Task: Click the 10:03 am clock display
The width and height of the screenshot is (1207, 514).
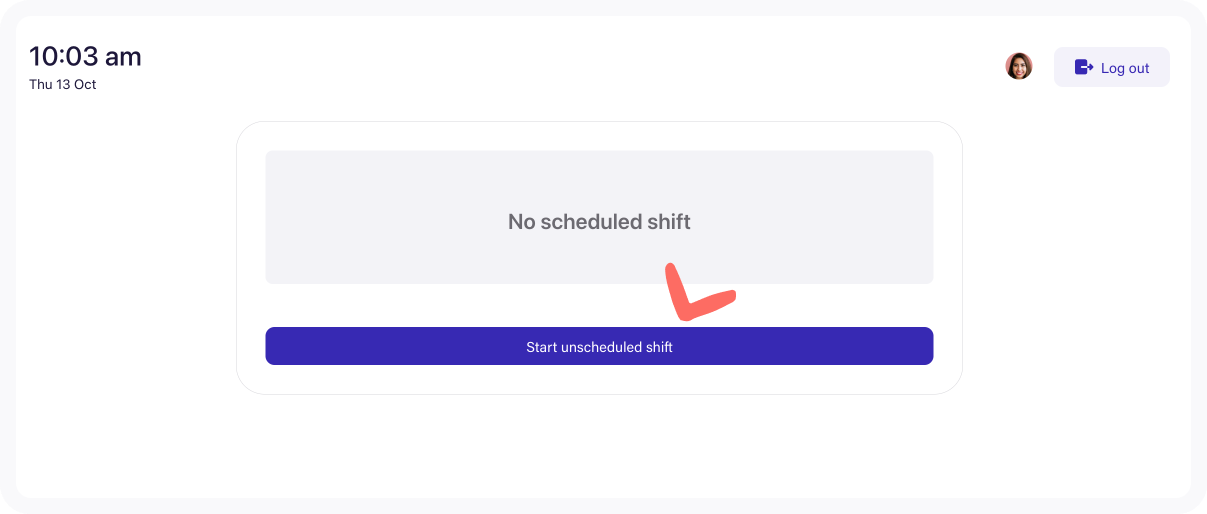Action: coord(85,56)
